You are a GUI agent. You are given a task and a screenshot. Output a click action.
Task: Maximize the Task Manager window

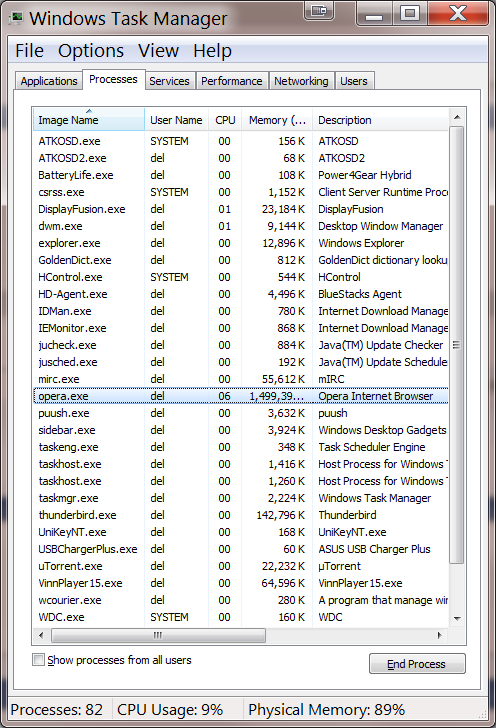(410, 13)
